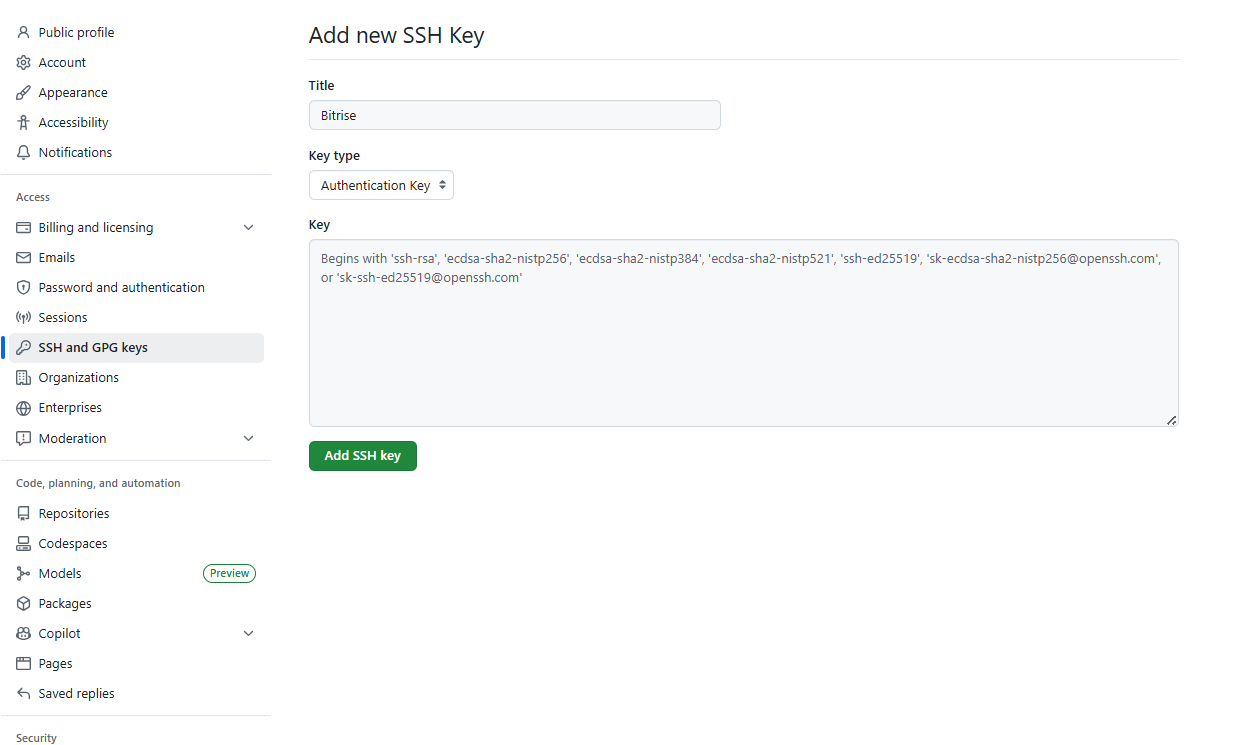Open the Key type dropdown
Image resolution: width=1242 pixels, height=745 pixels.
[x=381, y=185]
